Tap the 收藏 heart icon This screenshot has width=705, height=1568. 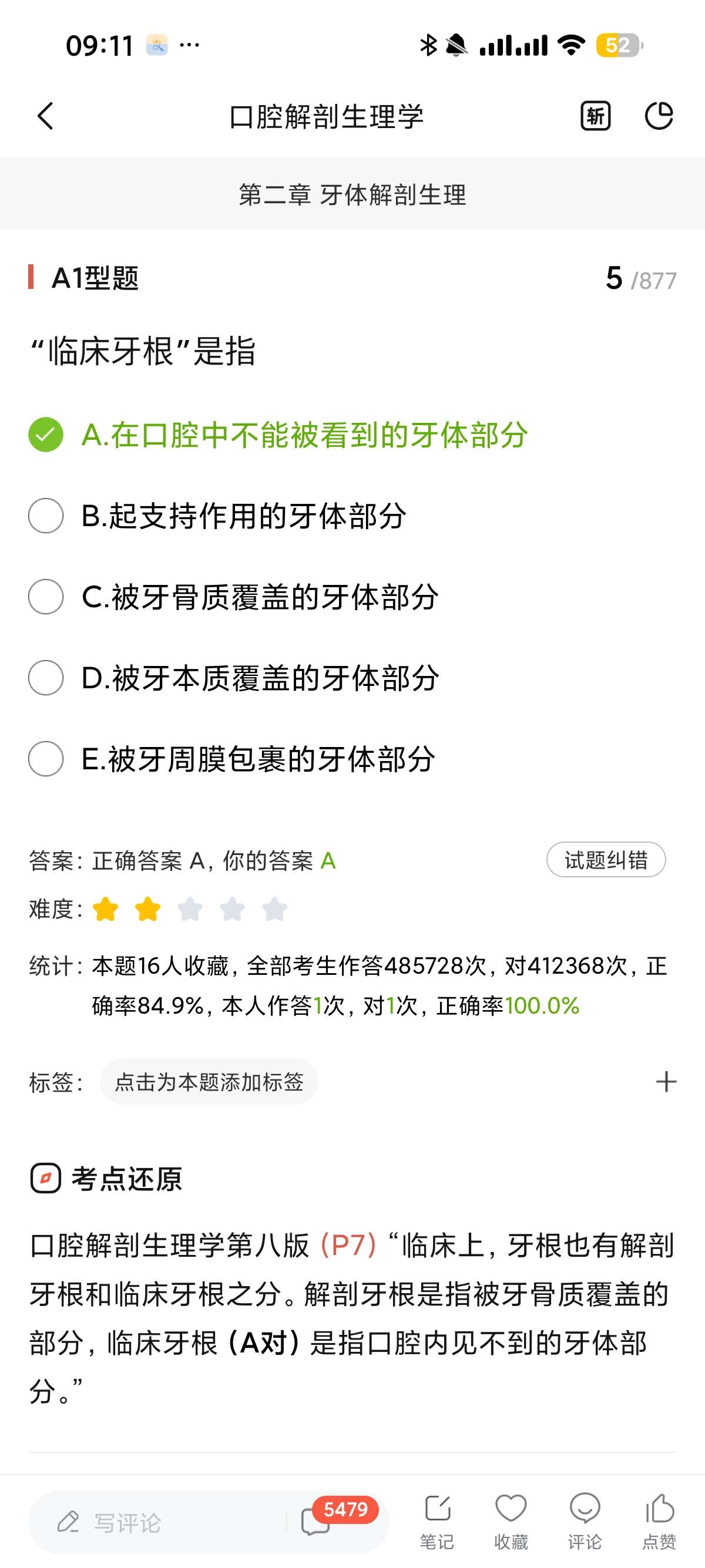(x=511, y=1520)
